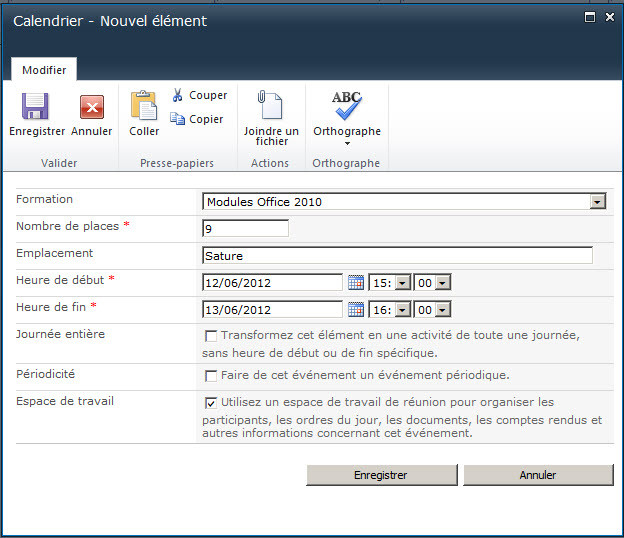Open the Heure de début calendar picker
Image resolution: width=624 pixels, height=538 pixels.
(356, 283)
